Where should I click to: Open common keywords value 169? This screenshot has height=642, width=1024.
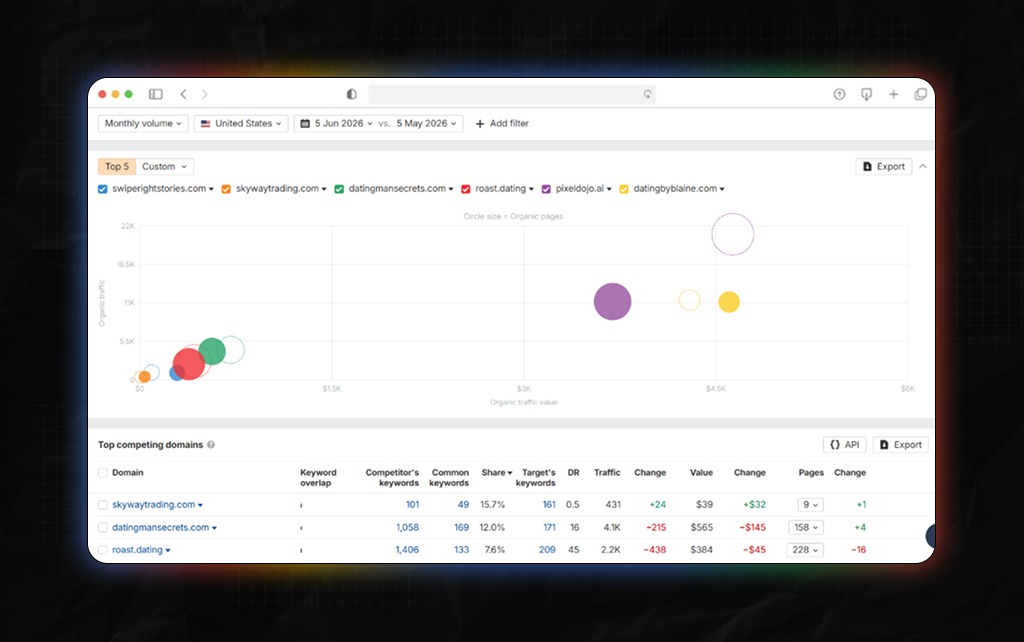click(x=462, y=527)
